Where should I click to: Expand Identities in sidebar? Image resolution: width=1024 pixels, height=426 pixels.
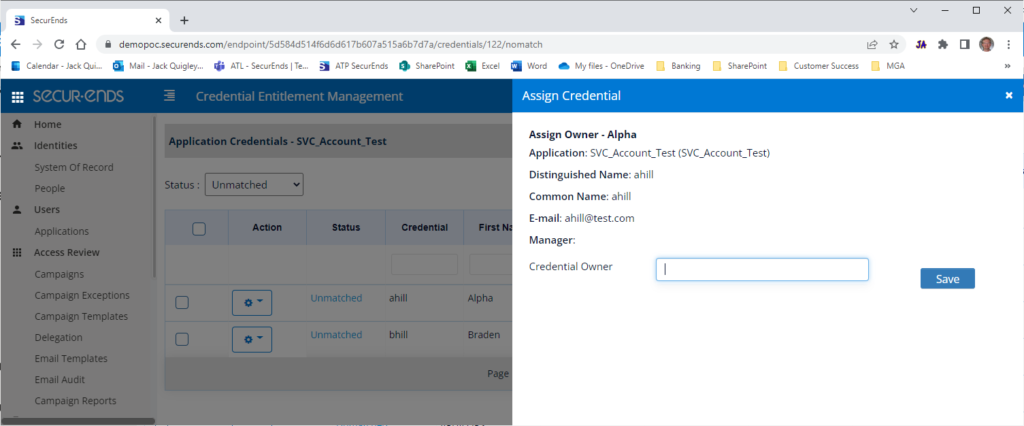click(56, 145)
